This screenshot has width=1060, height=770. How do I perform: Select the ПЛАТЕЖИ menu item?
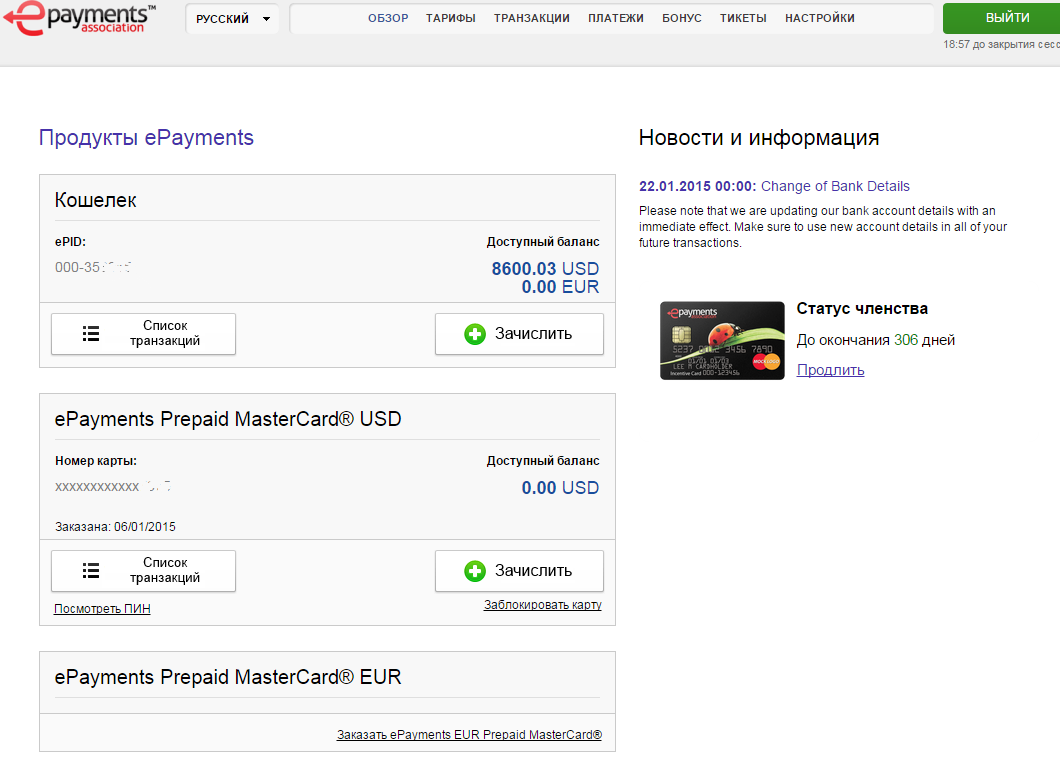click(x=616, y=18)
